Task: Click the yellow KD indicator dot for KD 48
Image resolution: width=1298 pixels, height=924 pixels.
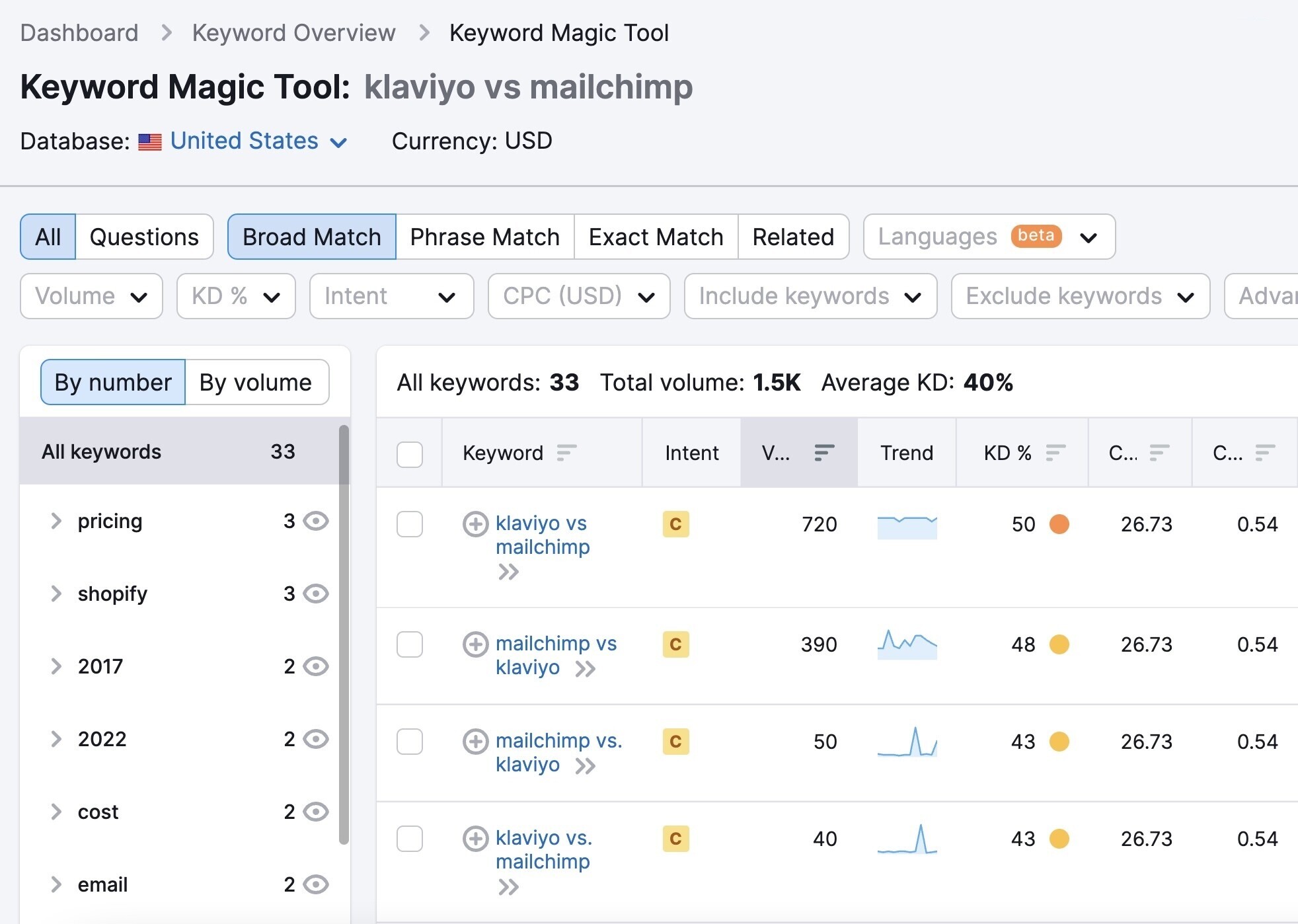Action: (x=1059, y=644)
